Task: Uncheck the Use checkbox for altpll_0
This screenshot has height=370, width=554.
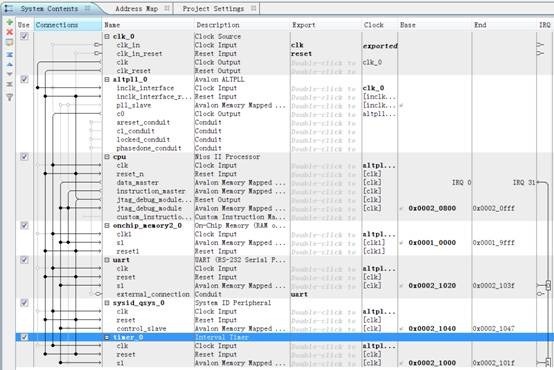Action: [x=24, y=79]
